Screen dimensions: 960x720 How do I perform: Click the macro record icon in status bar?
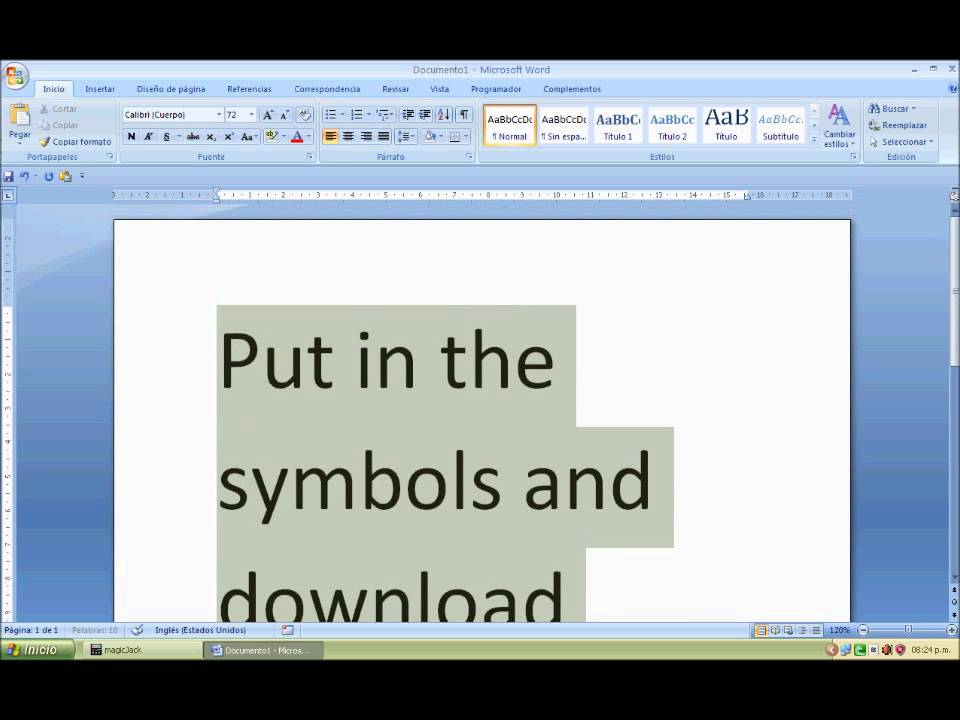pos(288,629)
